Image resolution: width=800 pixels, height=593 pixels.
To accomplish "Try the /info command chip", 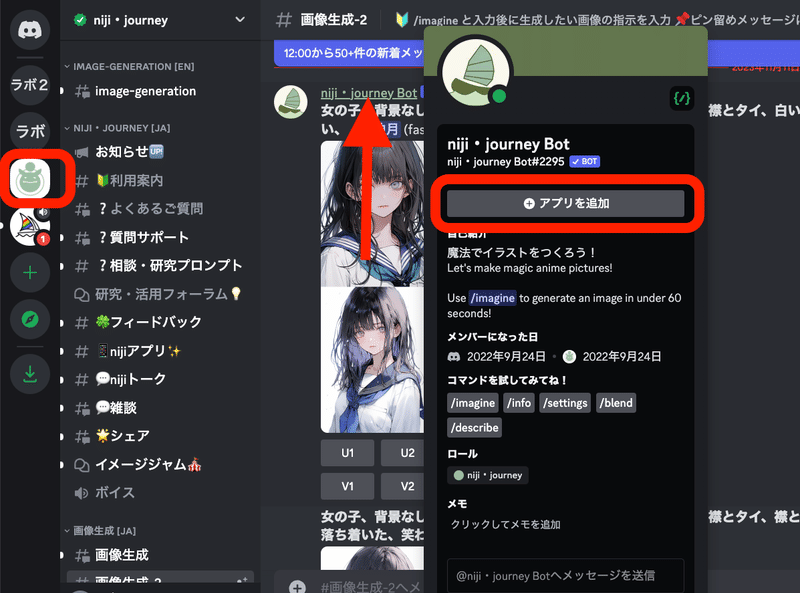I will click(x=519, y=403).
